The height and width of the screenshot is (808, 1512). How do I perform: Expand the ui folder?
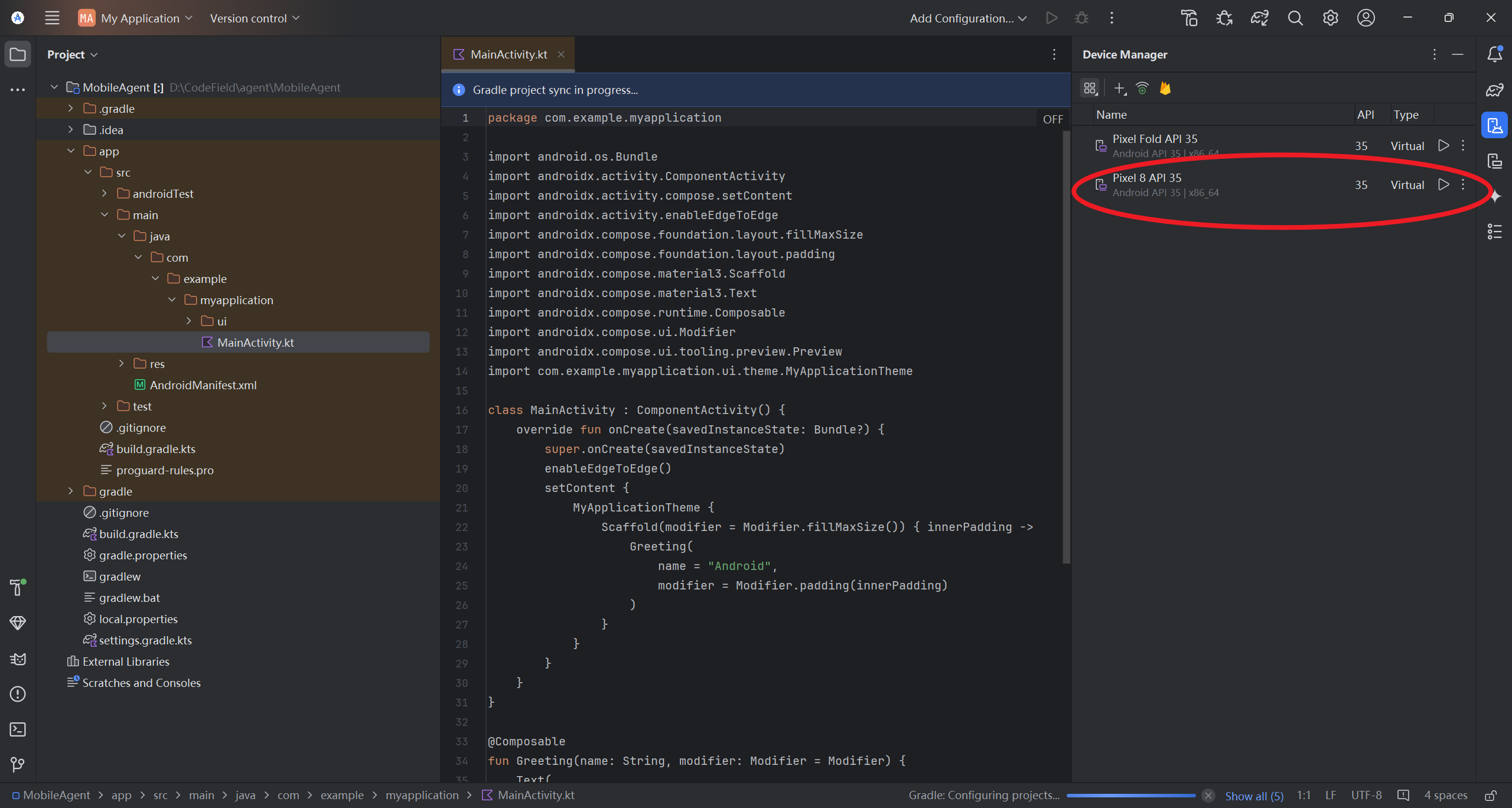click(x=188, y=321)
